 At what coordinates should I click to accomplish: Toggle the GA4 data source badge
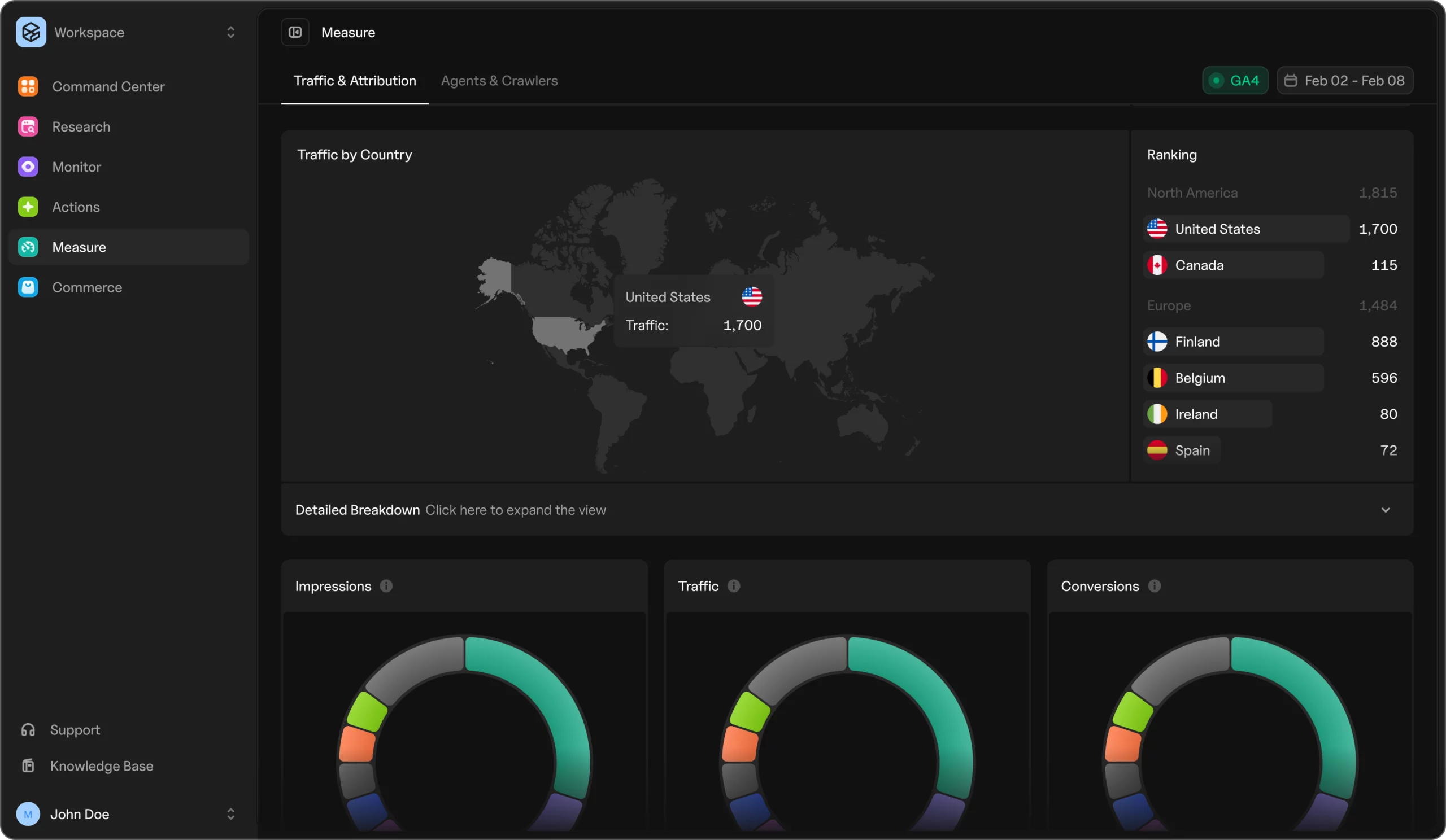tap(1235, 80)
